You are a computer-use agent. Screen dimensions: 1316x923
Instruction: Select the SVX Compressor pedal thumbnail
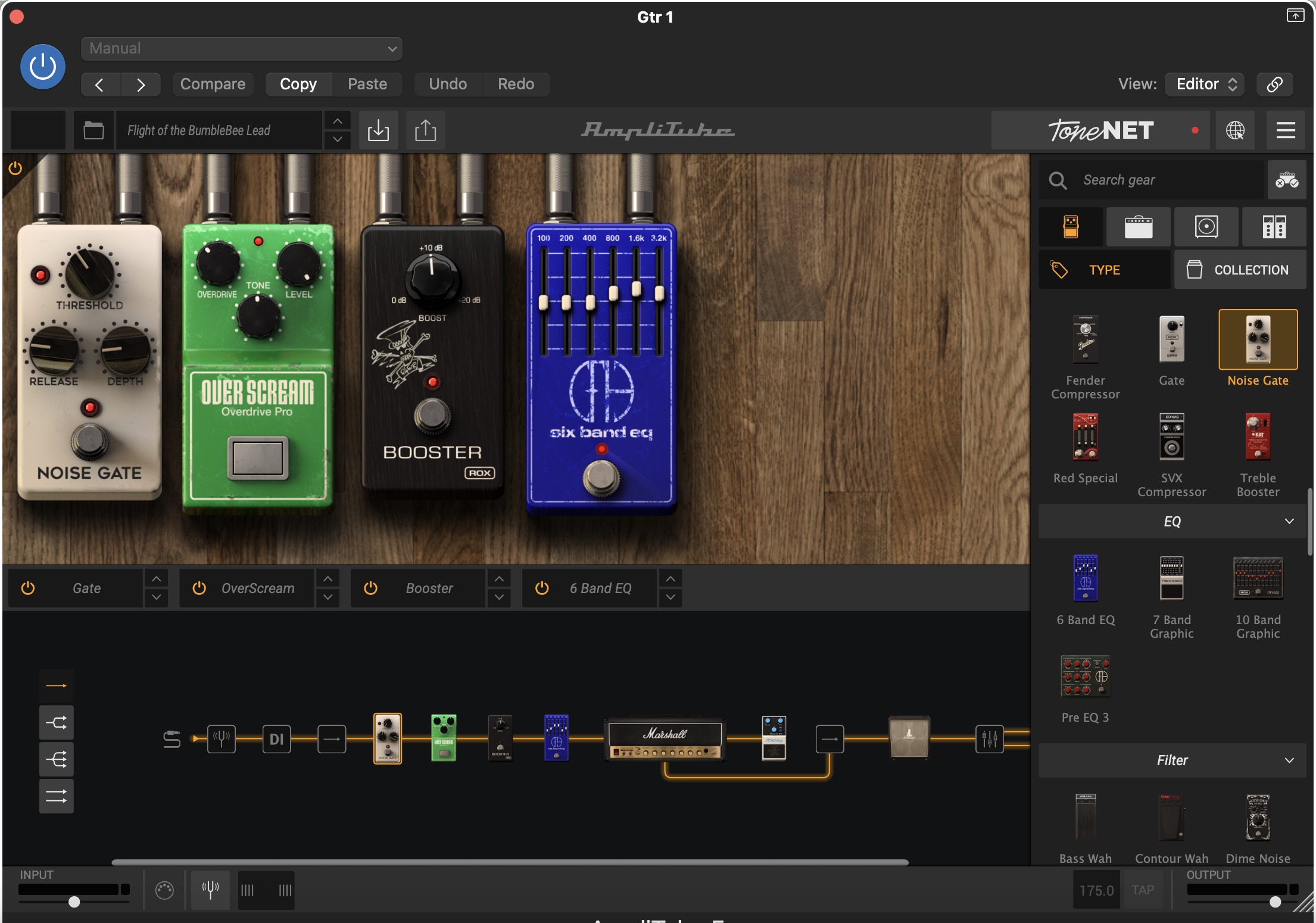1171,437
